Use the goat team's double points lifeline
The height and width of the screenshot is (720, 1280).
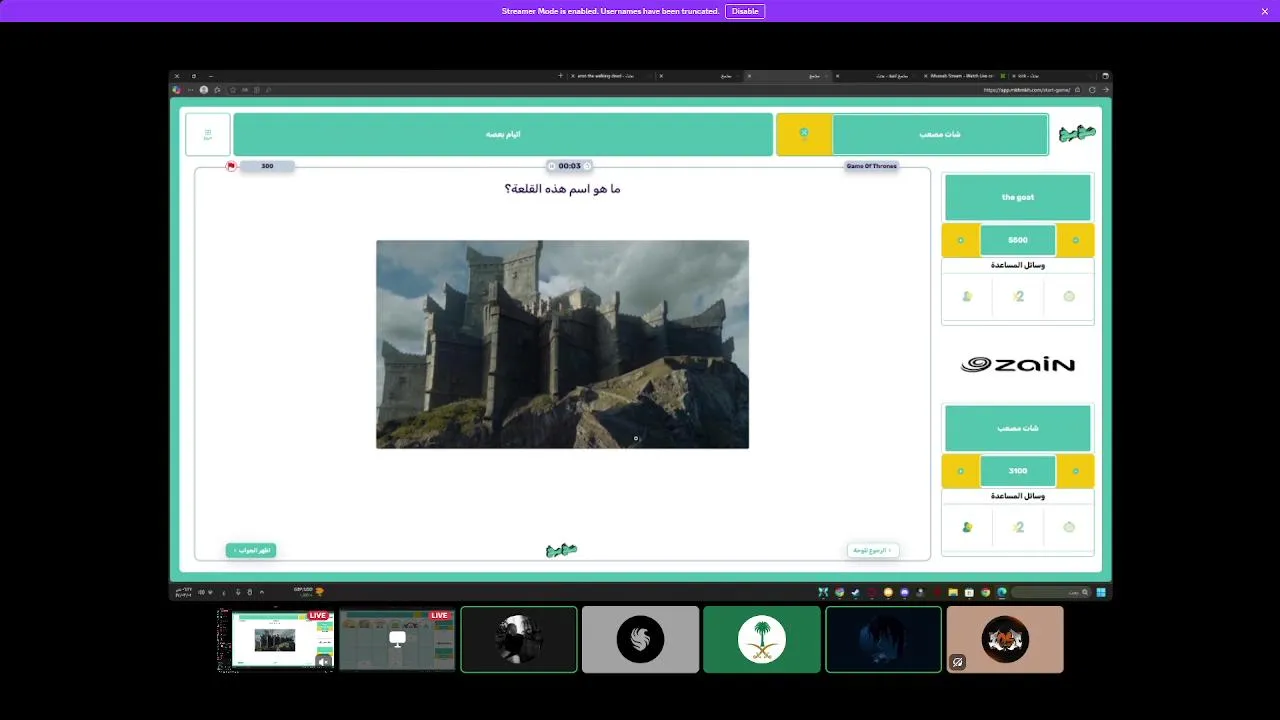(x=1018, y=296)
